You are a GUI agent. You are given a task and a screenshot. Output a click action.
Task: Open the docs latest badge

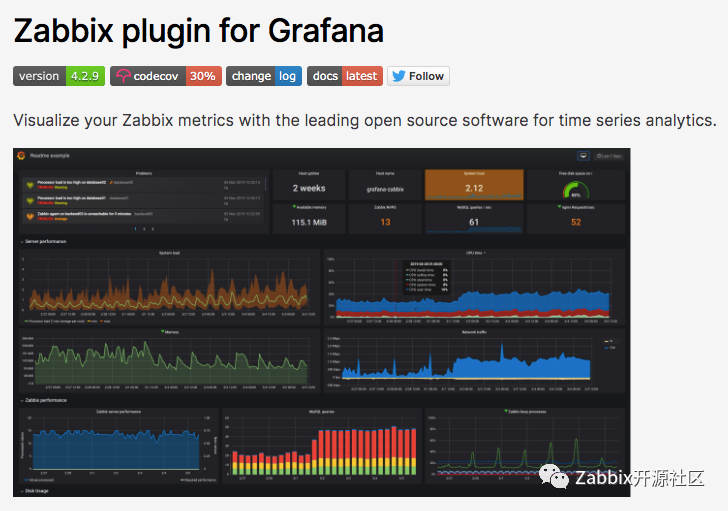[x=345, y=76]
